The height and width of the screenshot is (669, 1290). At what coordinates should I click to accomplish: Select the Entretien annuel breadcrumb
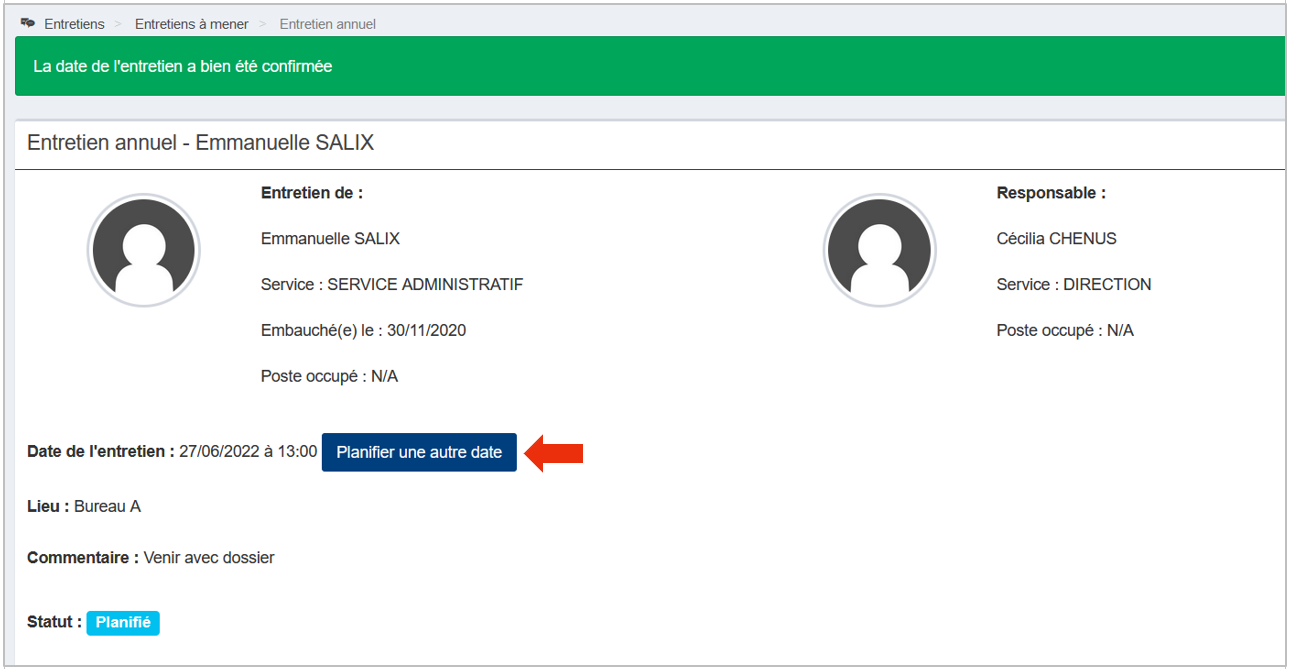pos(328,24)
